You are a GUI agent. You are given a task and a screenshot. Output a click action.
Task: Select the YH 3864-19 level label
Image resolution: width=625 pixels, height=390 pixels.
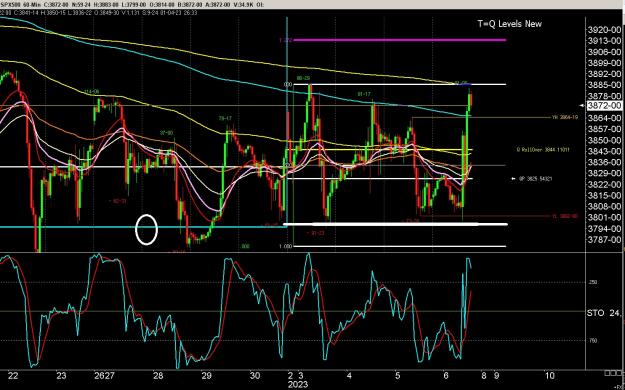(x=565, y=118)
